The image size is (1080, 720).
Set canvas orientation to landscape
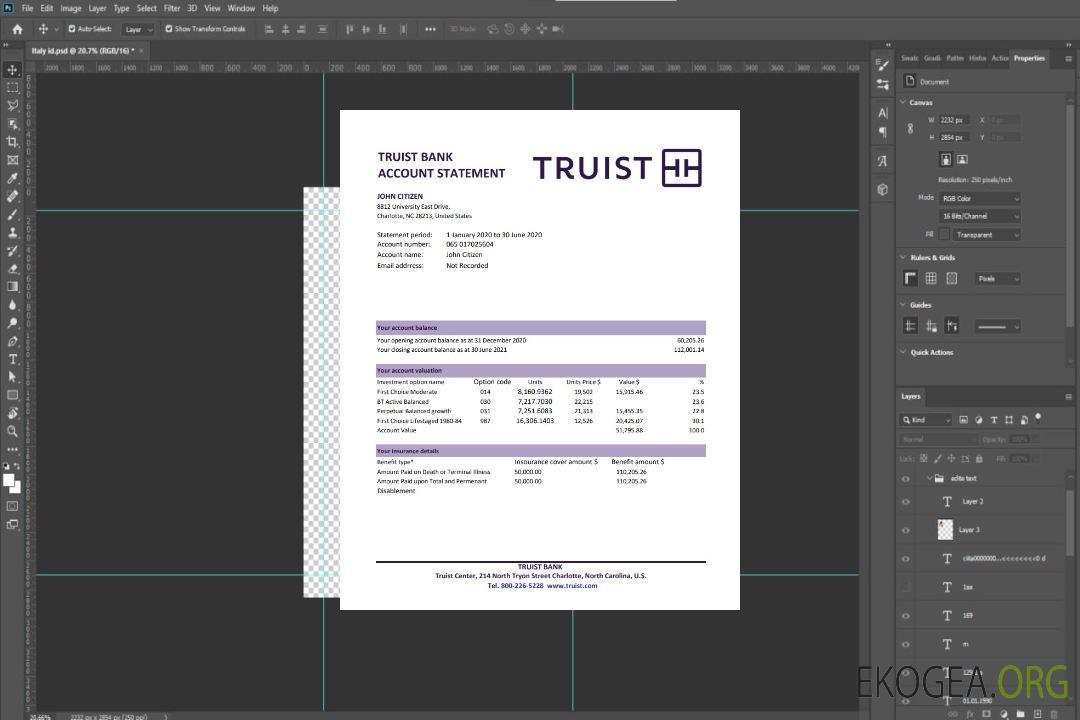[x=962, y=160]
